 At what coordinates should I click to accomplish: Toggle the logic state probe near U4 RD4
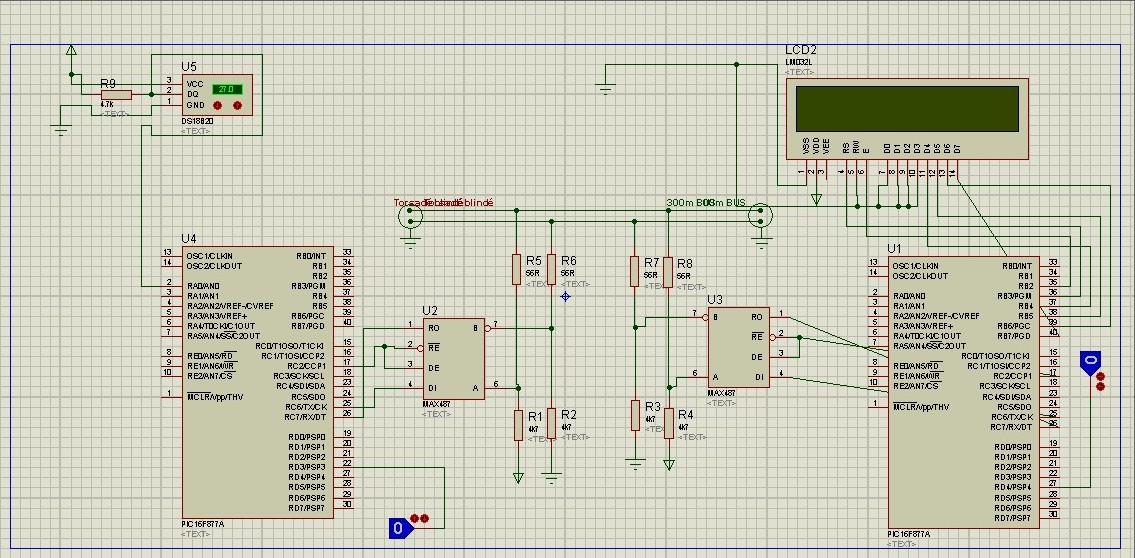pos(401,528)
